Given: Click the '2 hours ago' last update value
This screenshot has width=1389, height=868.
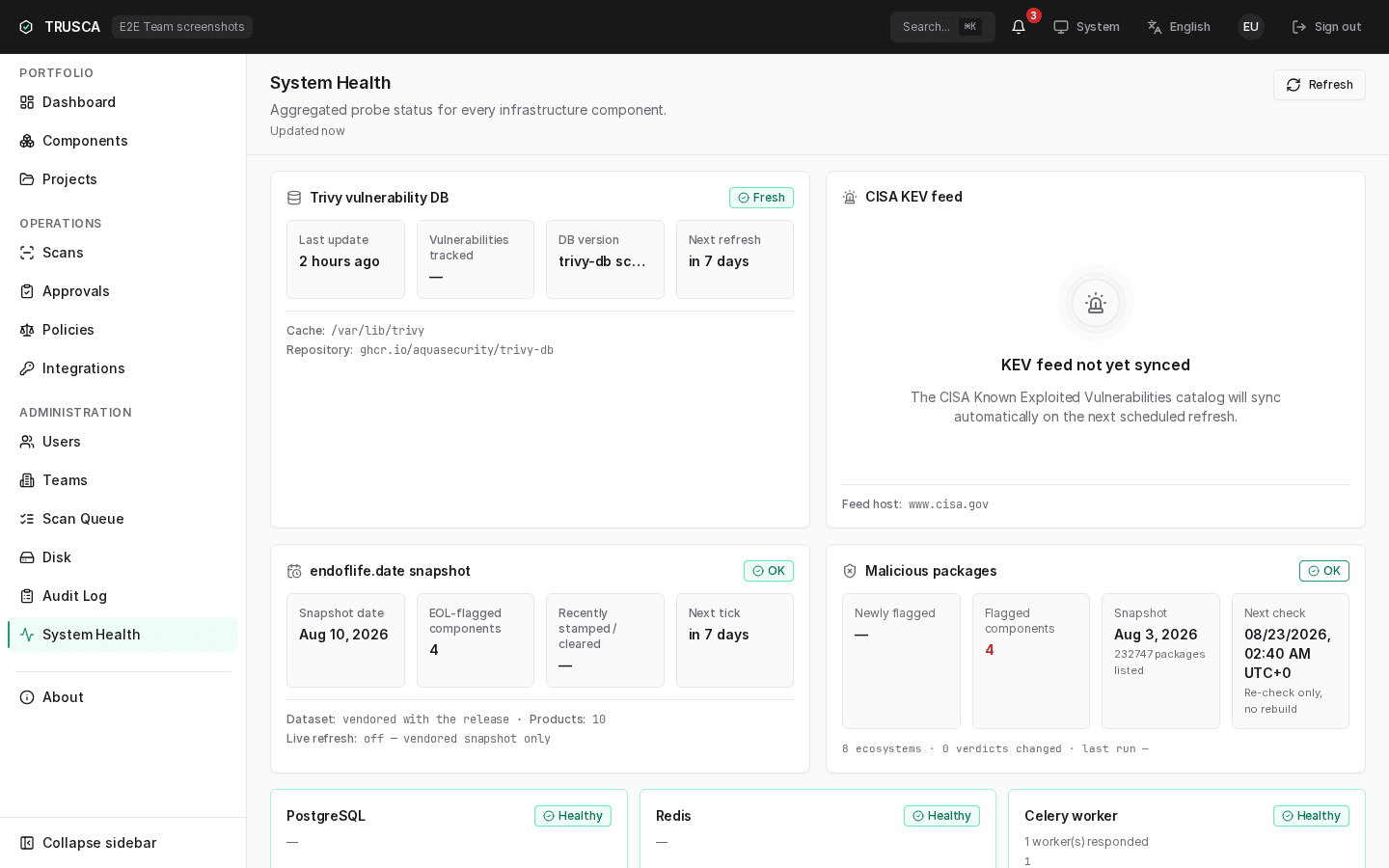Looking at the screenshot, I should tap(340, 261).
